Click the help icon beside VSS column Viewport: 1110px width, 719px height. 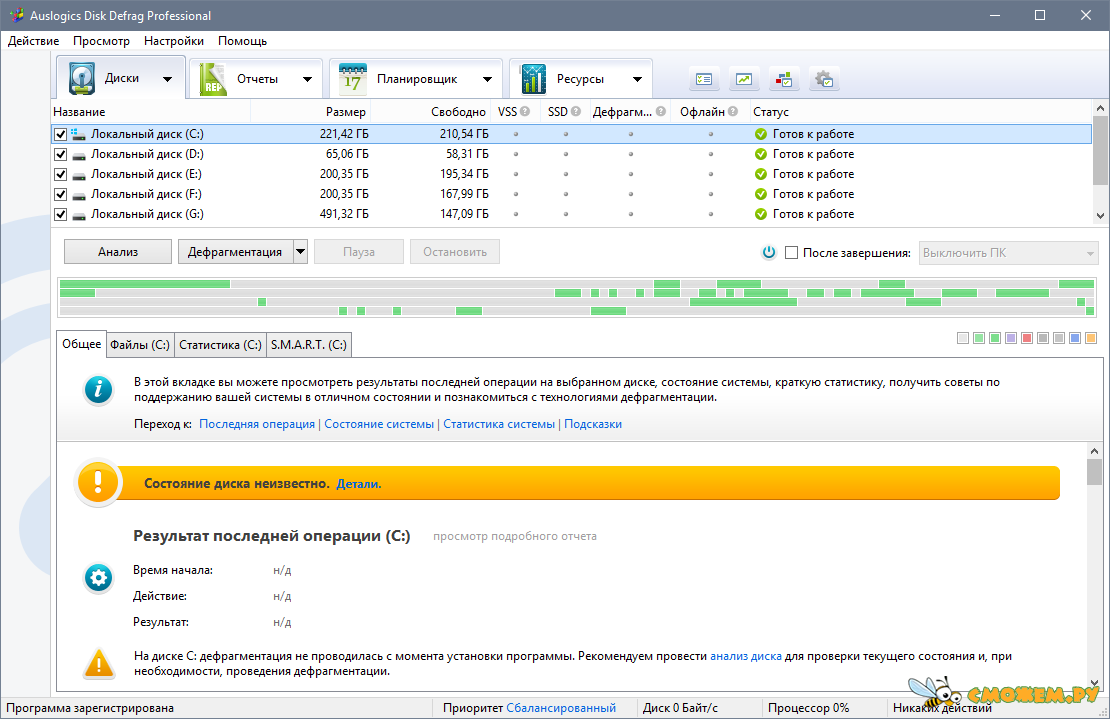(525, 112)
